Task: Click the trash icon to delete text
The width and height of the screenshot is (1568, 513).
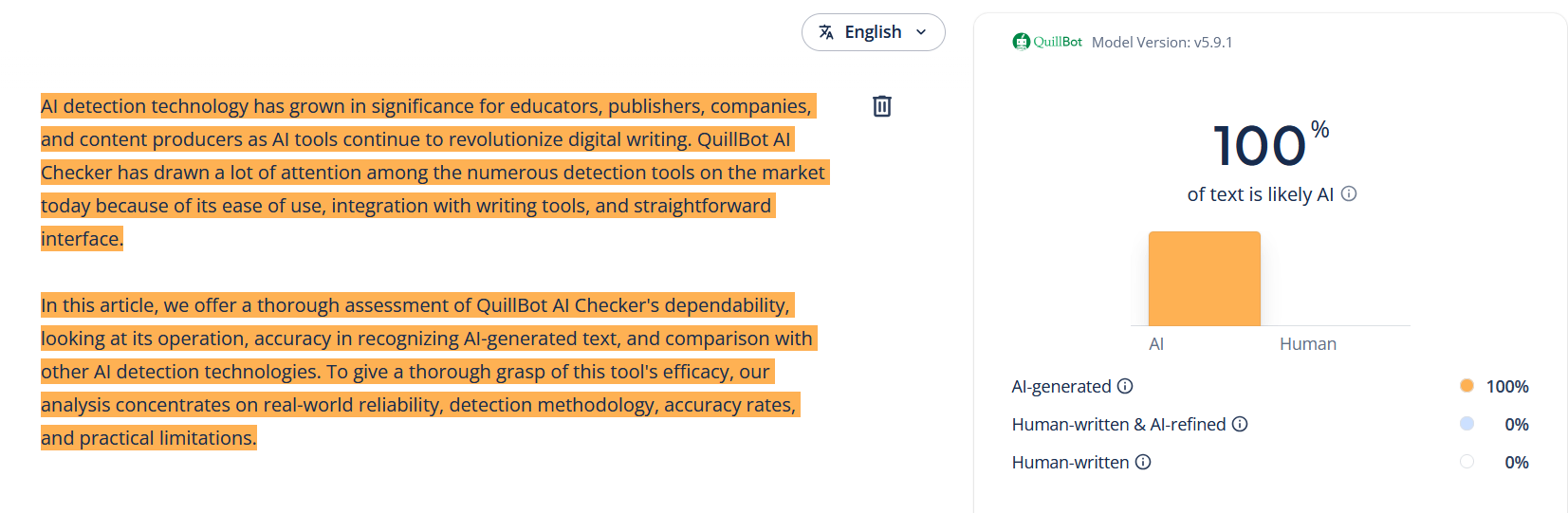Action: [882, 106]
